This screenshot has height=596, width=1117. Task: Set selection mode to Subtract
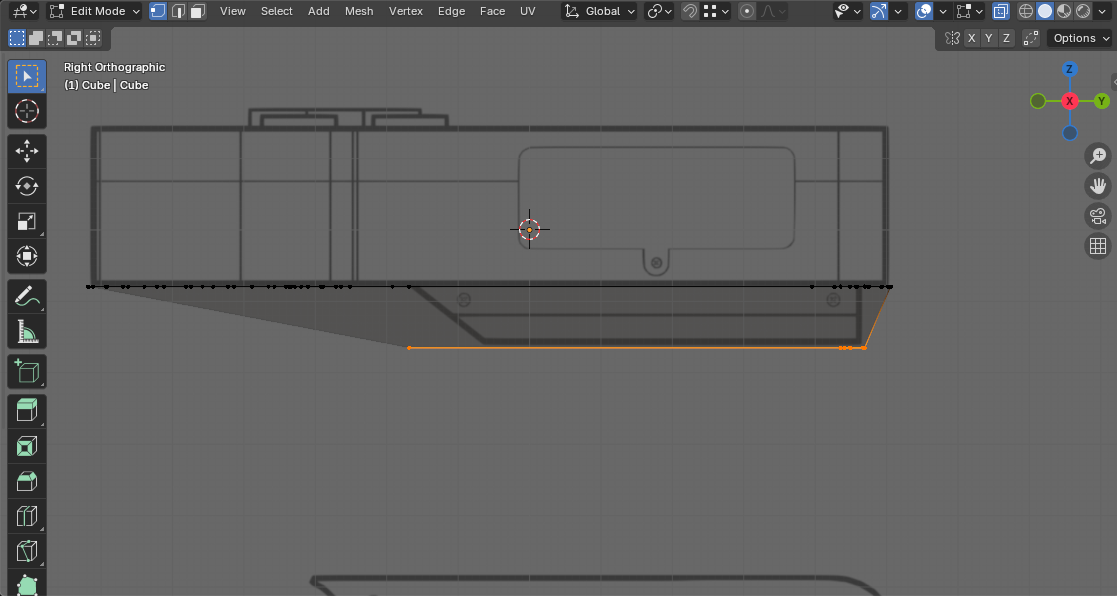55,38
